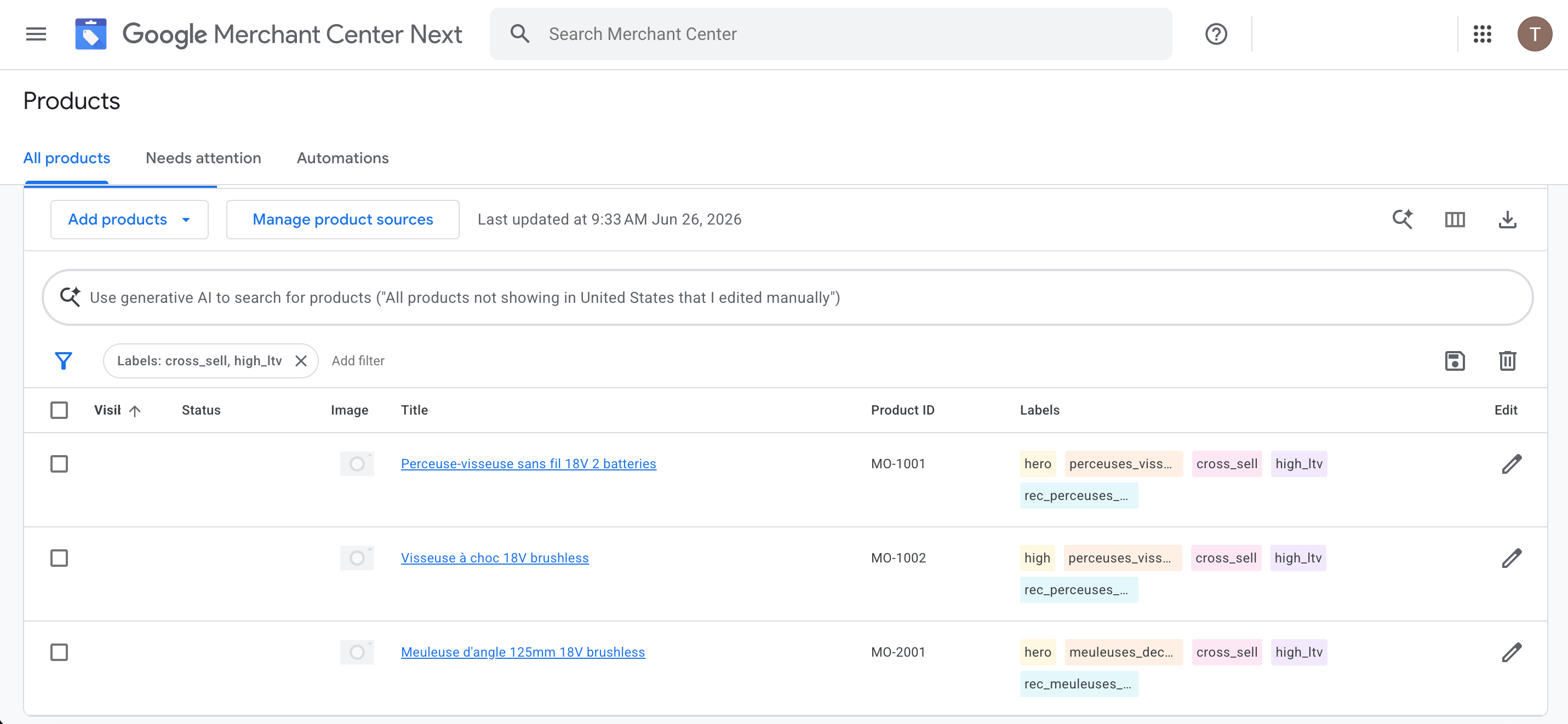The height and width of the screenshot is (724, 1568).
Task: Select checkbox for Perceuse-visseuse row
Action: pos(59,464)
